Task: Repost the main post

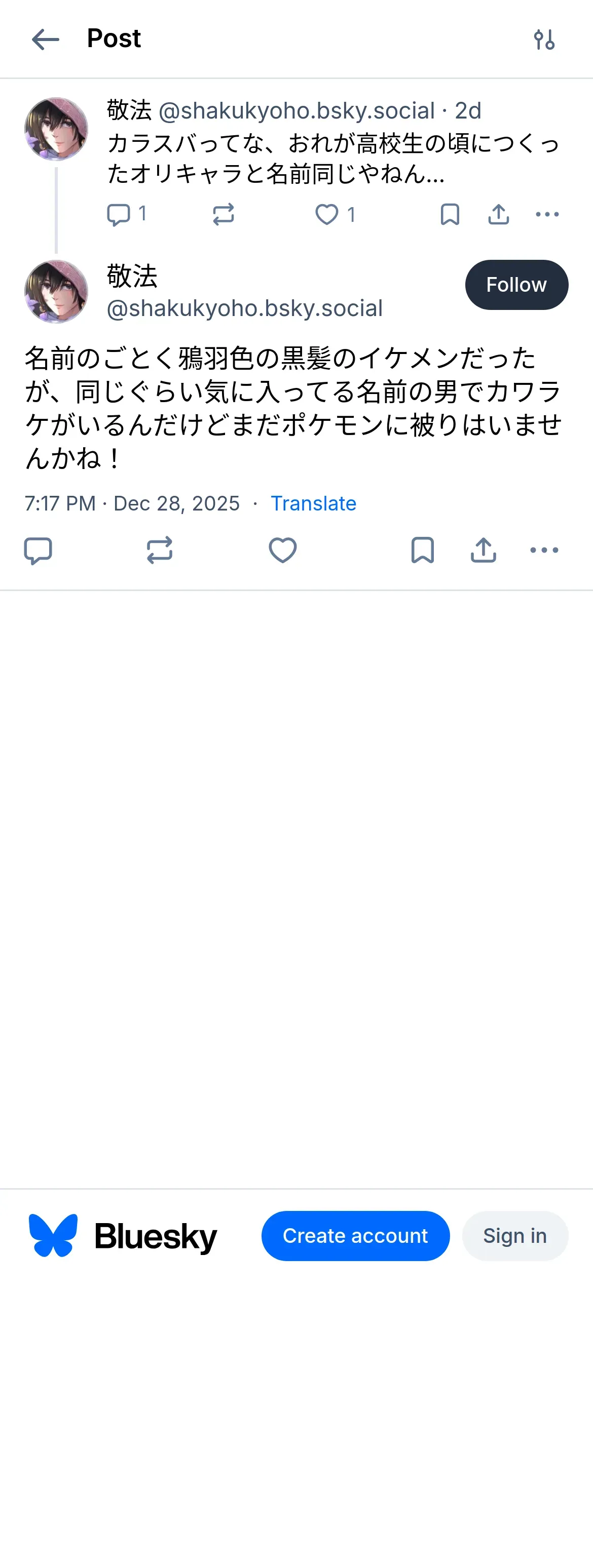Action: click(160, 550)
